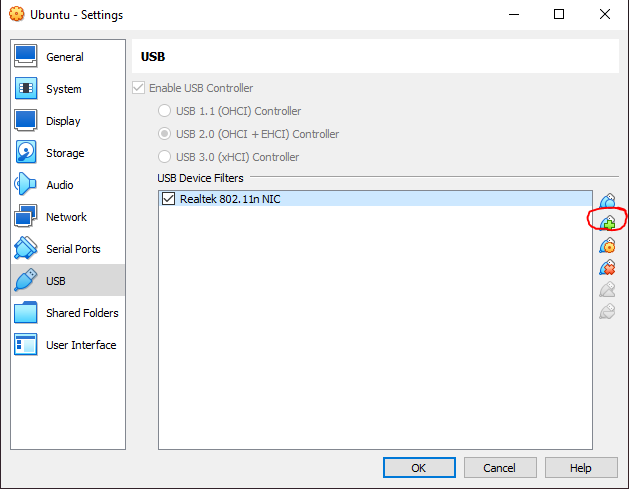Click the Audio speaker icon in sidebar
The height and width of the screenshot is (489, 629).
pyautogui.click(x=25, y=184)
